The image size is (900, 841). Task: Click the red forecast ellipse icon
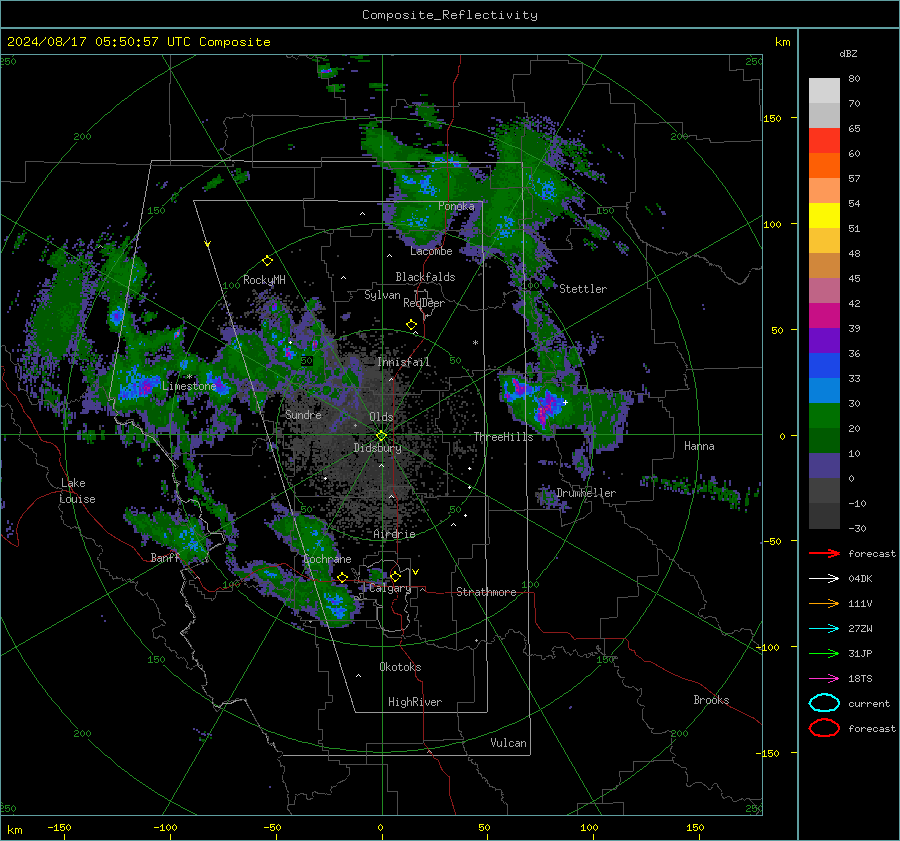point(824,728)
